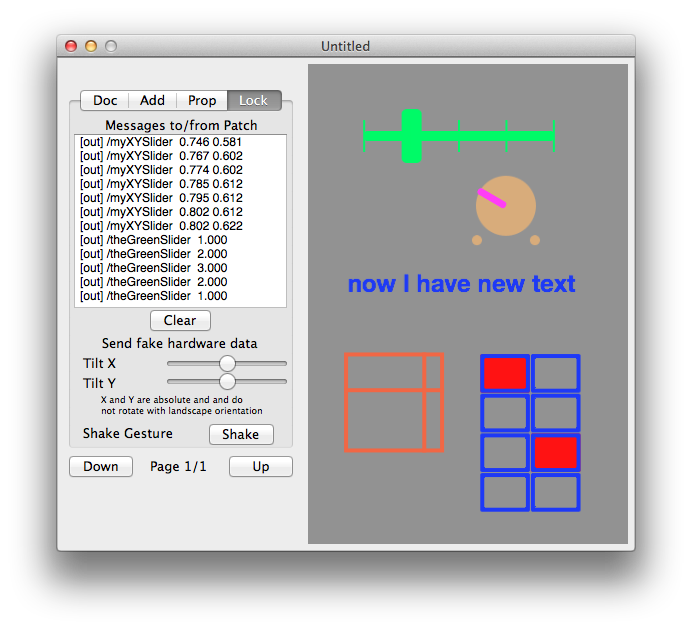Click the blue 'now I have new text' label
692x630 pixels.
point(461,284)
